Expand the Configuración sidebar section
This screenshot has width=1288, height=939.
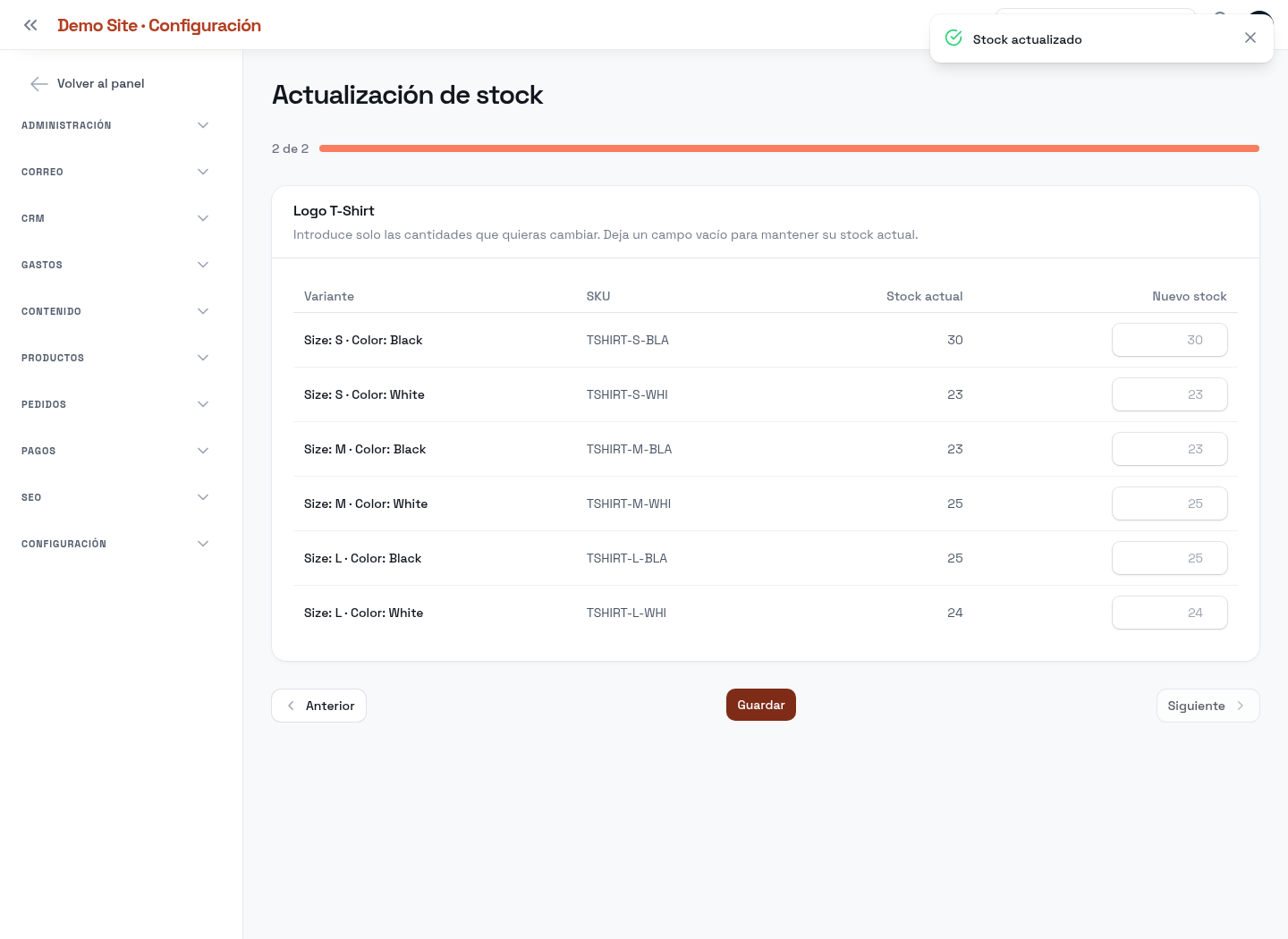tap(114, 544)
